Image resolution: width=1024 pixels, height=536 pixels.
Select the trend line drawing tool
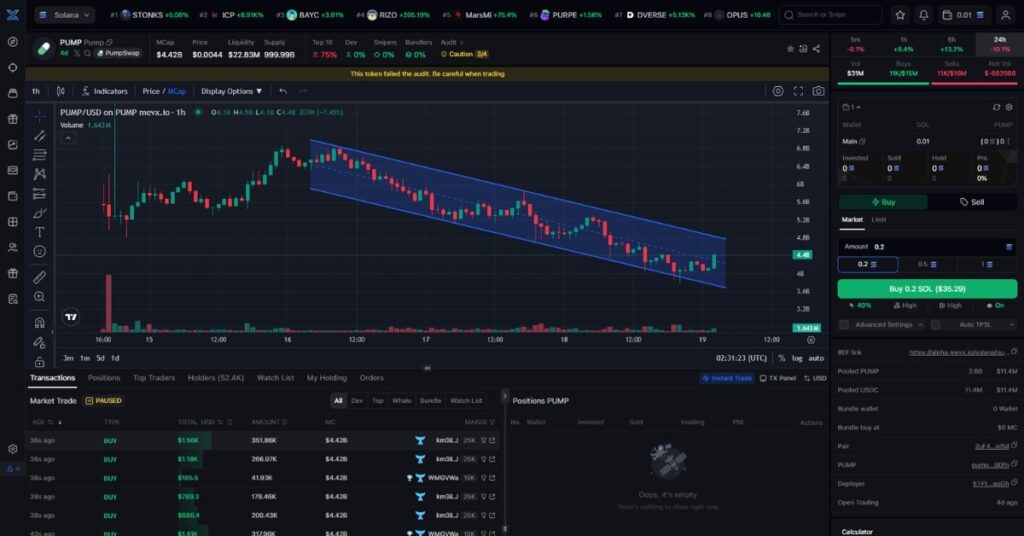coord(40,136)
